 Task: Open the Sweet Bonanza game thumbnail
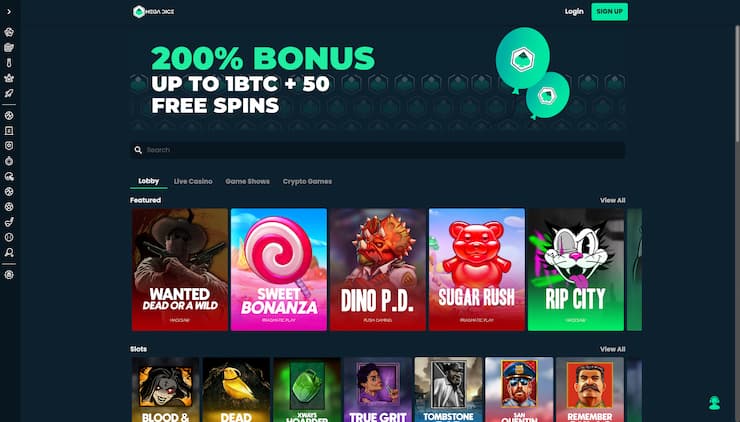coord(279,270)
